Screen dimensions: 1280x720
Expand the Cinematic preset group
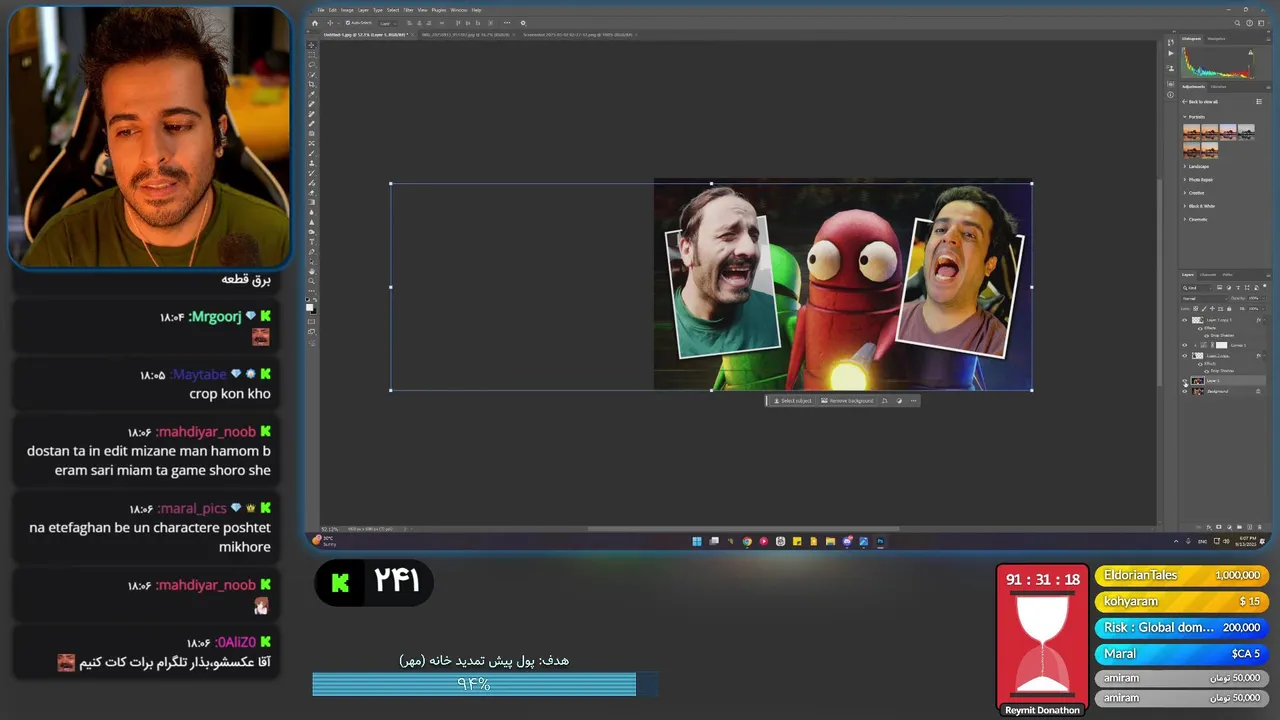tap(1185, 219)
